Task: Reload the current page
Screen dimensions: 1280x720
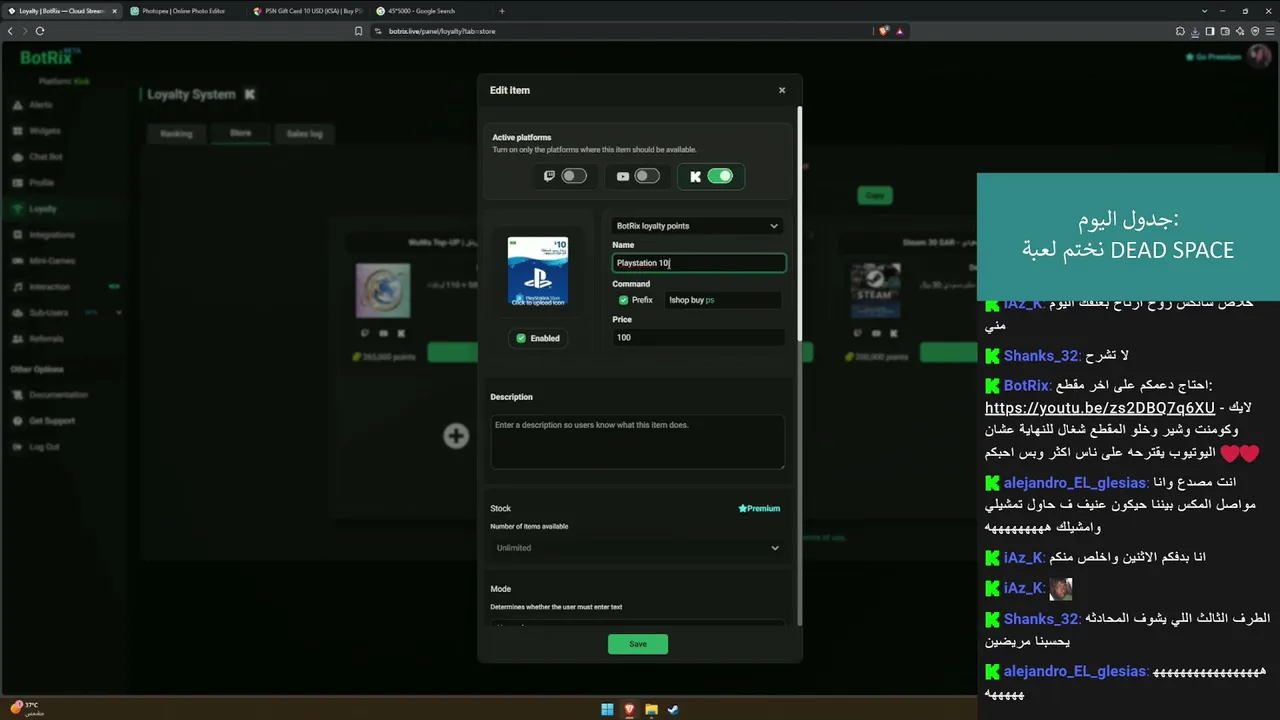Action: click(40, 31)
